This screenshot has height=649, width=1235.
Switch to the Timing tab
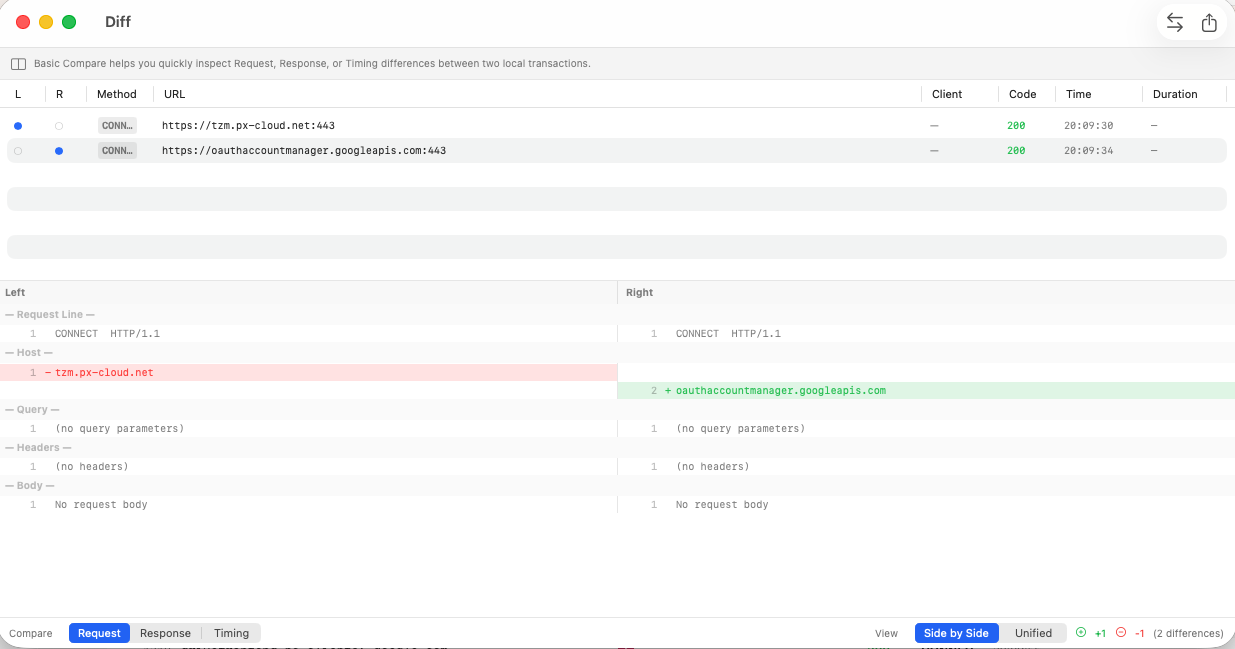[x=231, y=633]
